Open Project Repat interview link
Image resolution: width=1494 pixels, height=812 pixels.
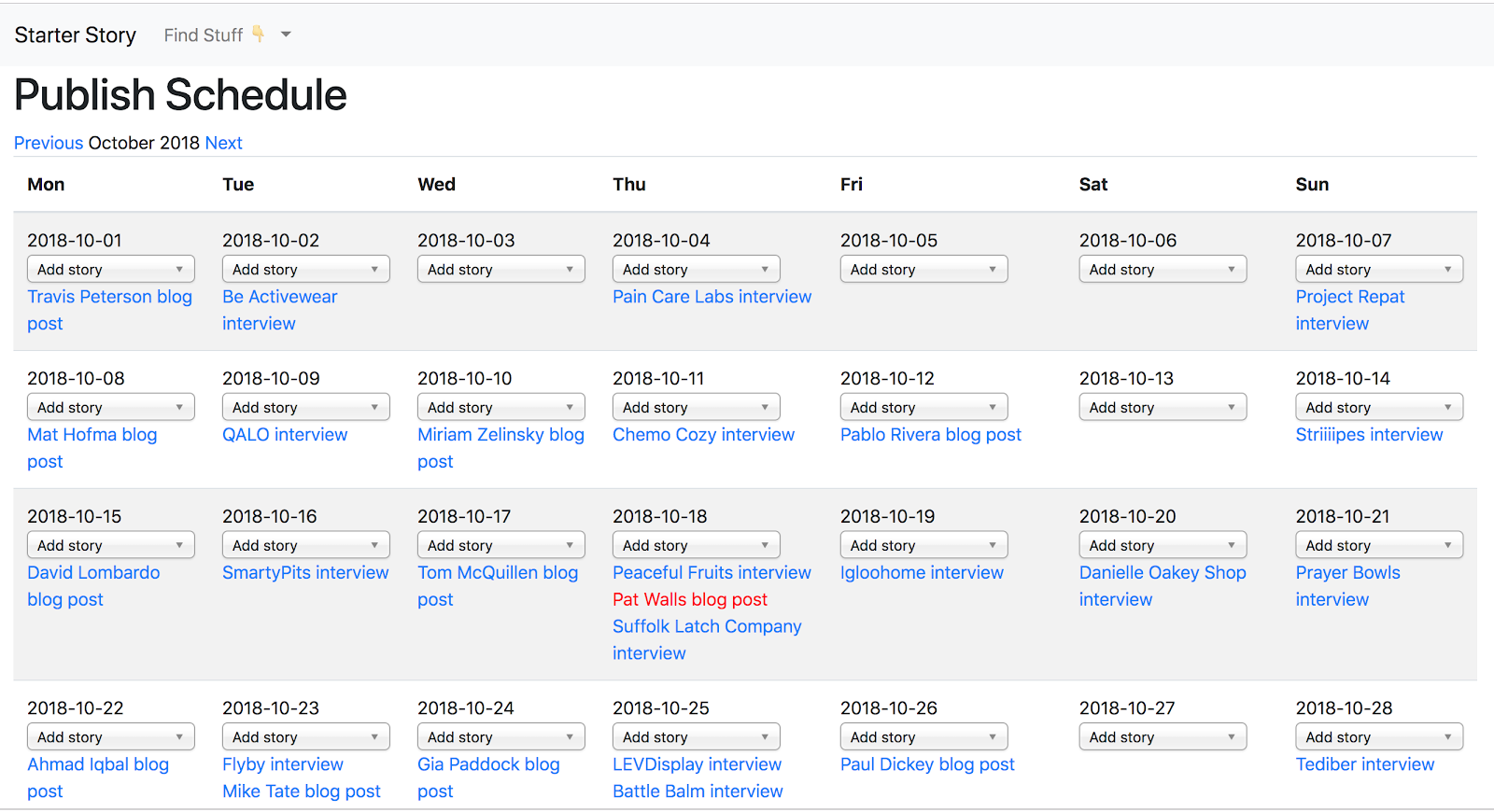point(1350,310)
